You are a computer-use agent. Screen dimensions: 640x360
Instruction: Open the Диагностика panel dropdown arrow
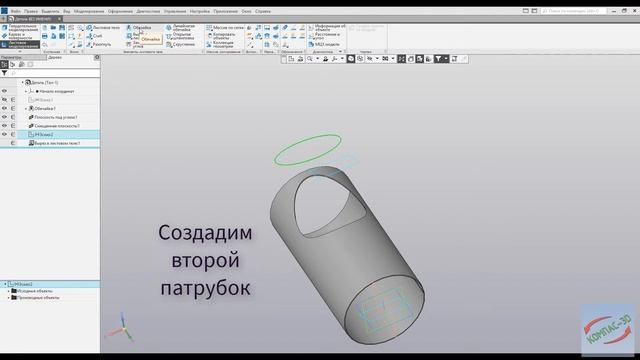(x=340, y=52)
